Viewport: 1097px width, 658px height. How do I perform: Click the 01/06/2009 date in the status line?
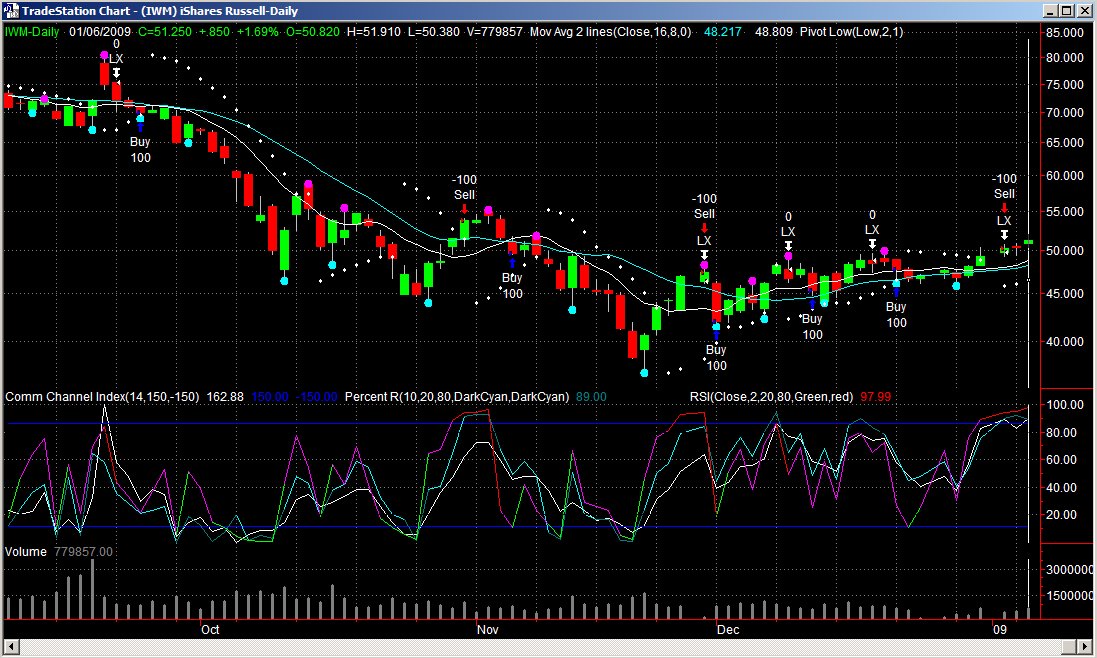[100, 32]
